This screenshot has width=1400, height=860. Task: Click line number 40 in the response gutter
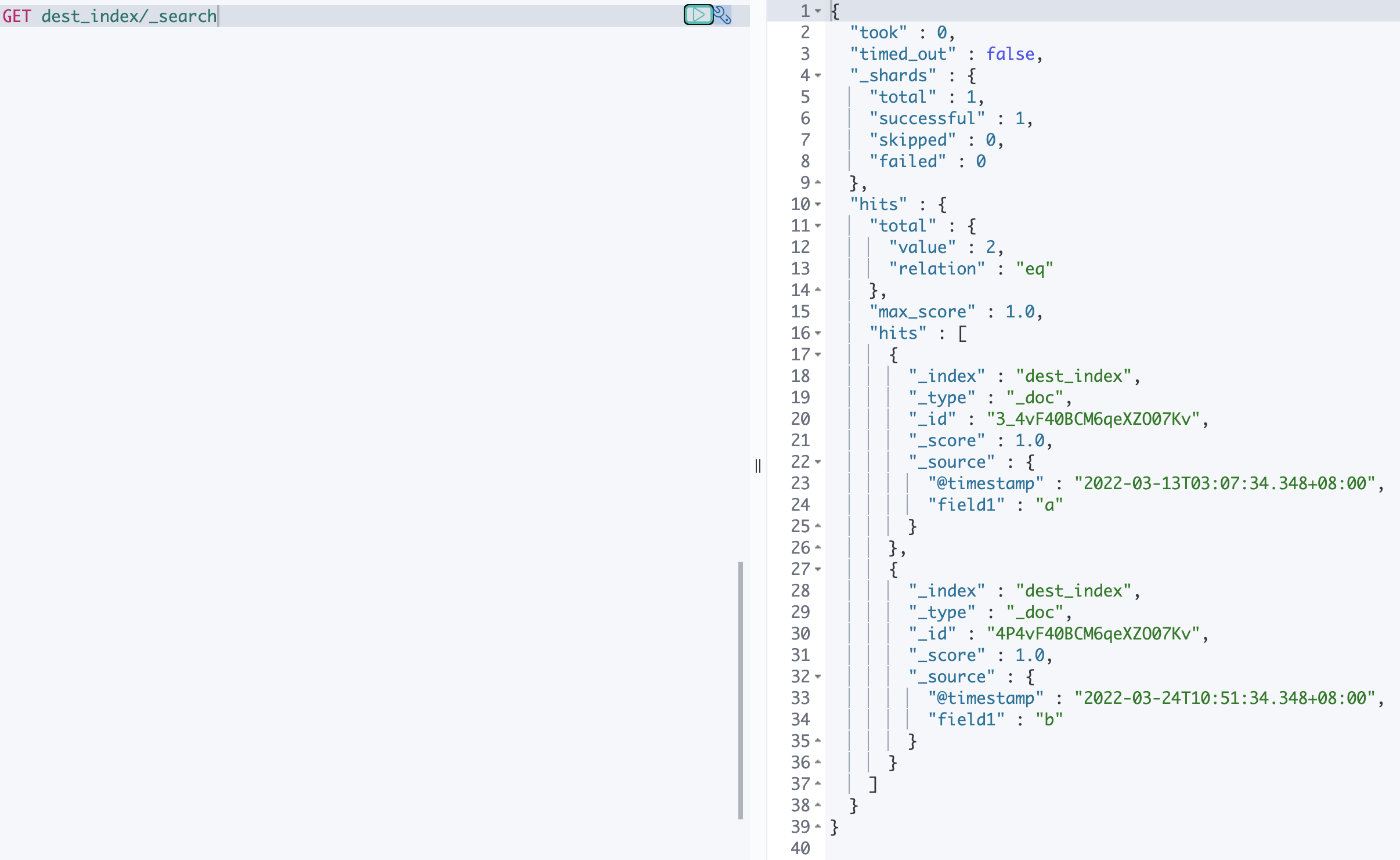pyautogui.click(x=800, y=848)
